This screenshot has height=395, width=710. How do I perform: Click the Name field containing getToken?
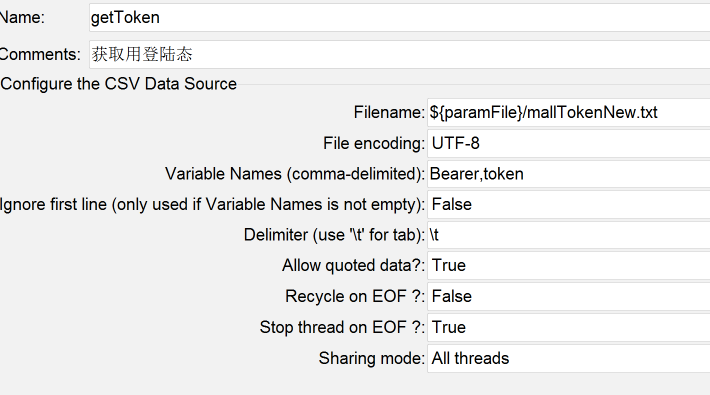399,18
